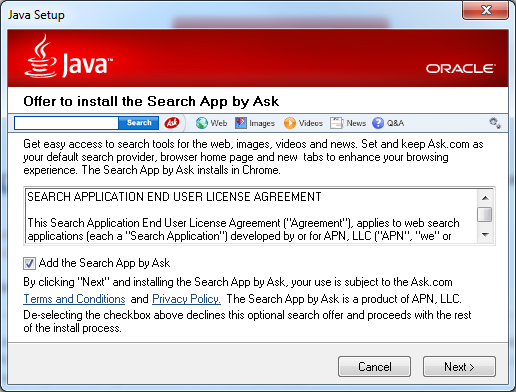Click the News newspaper icon

pos(336,123)
